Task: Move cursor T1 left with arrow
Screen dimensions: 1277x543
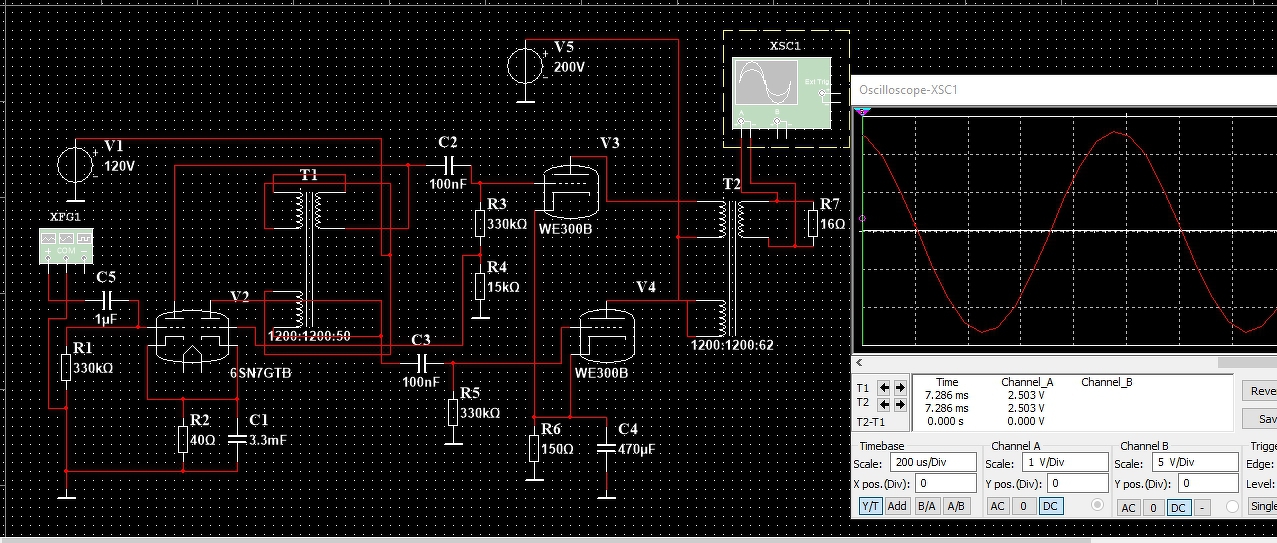Action: coord(883,388)
